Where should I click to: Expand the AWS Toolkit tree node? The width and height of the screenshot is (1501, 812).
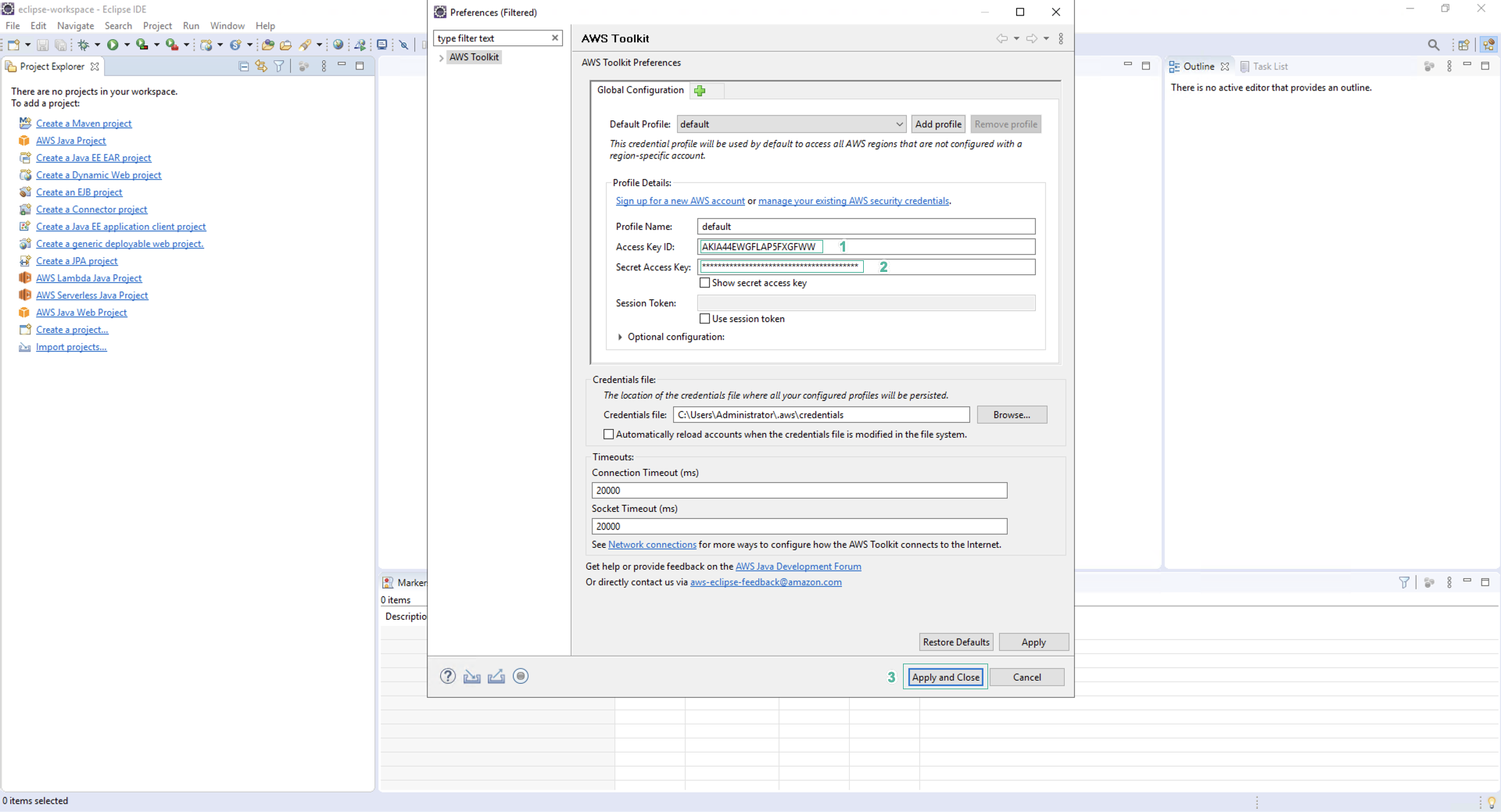(442, 58)
